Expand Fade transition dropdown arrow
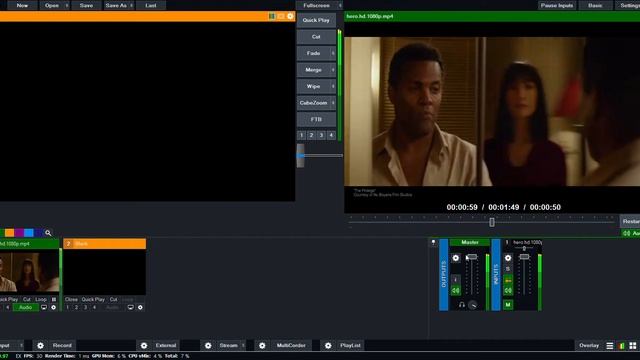Image resolution: width=640 pixels, height=360 pixels. [333, 53]
